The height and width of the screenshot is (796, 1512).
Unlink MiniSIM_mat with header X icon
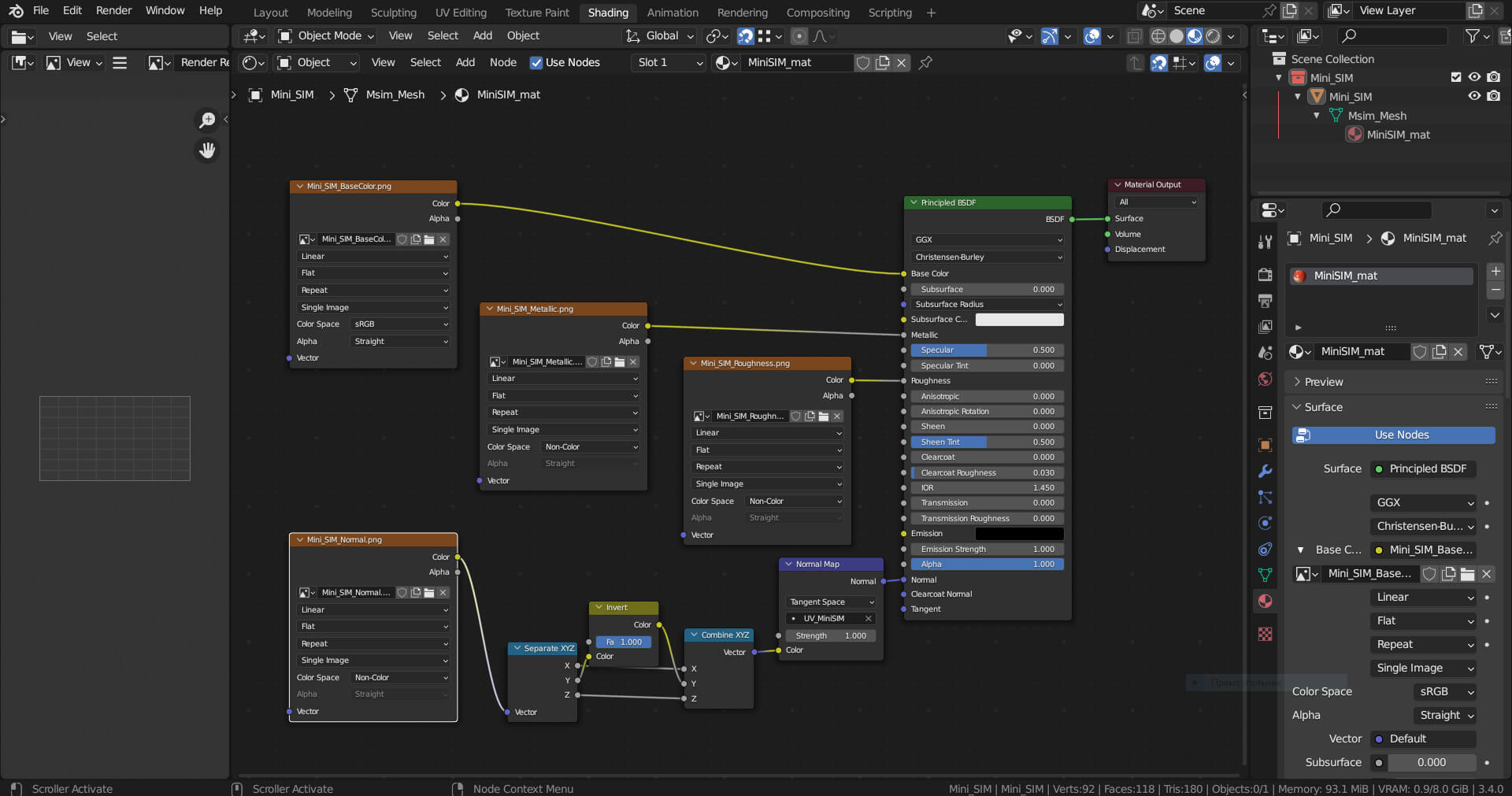point(902,63)
